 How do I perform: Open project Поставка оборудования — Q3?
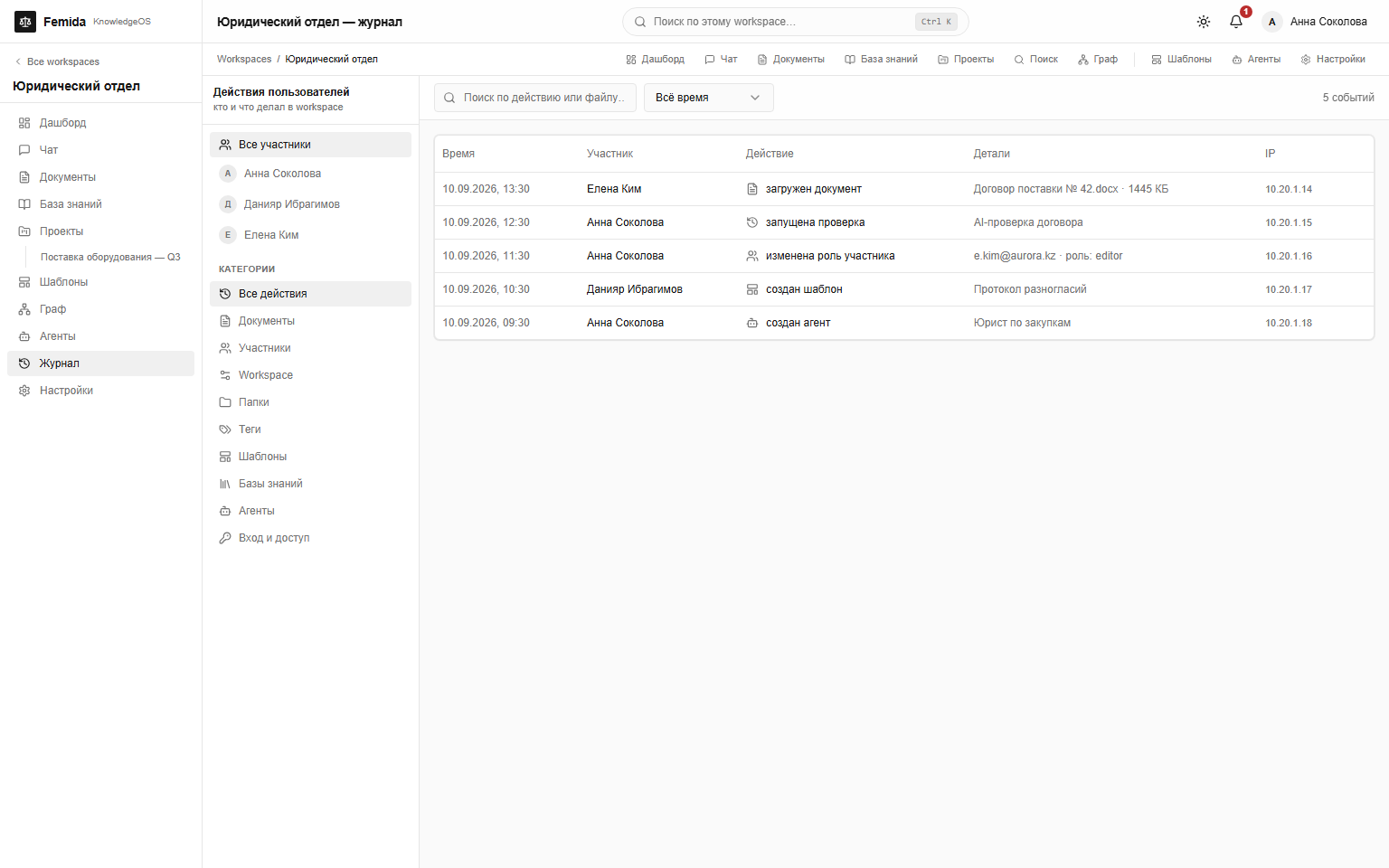coord(110,257)
